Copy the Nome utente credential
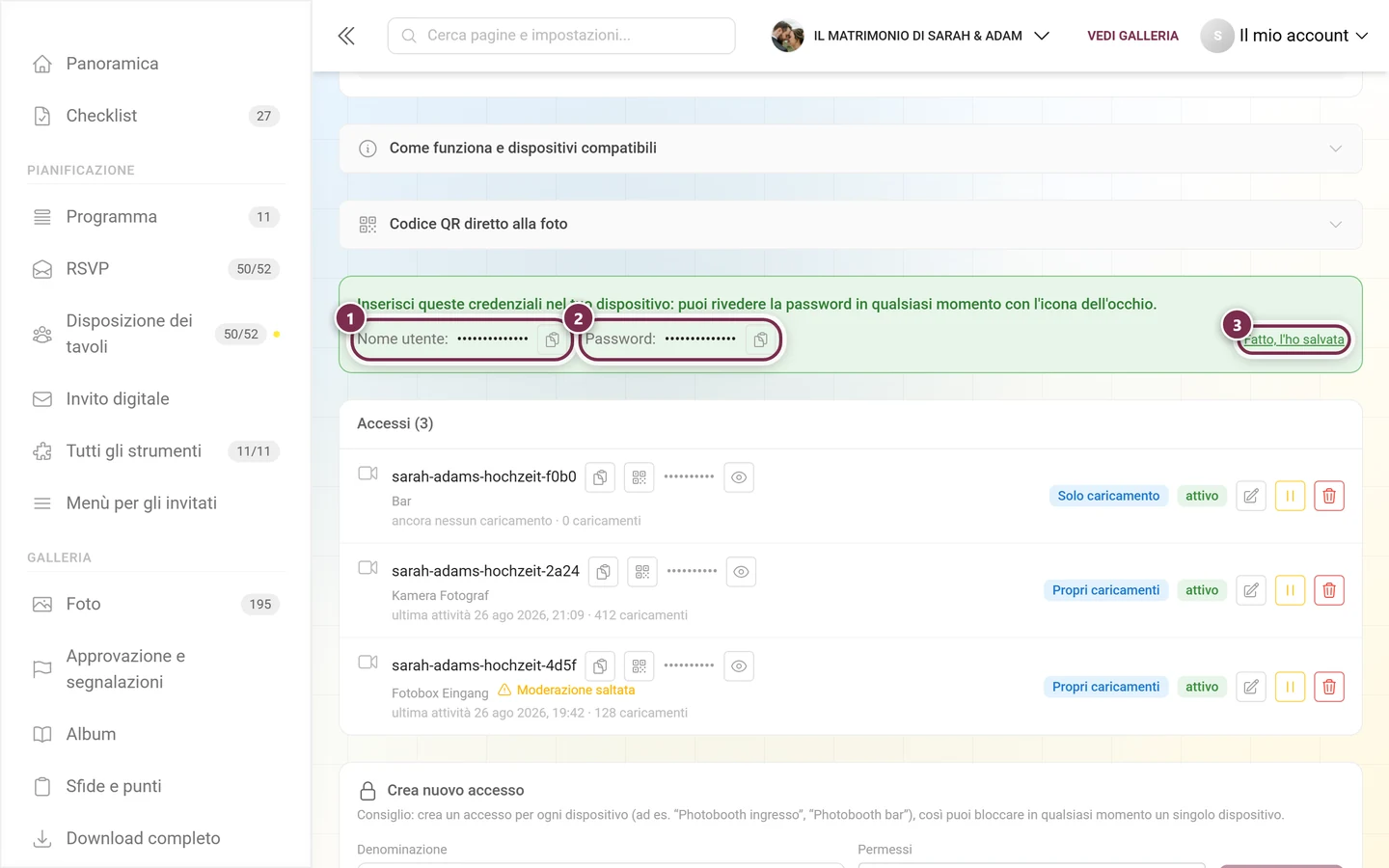This screenshot has width=1389, height=868. point(552,339)
